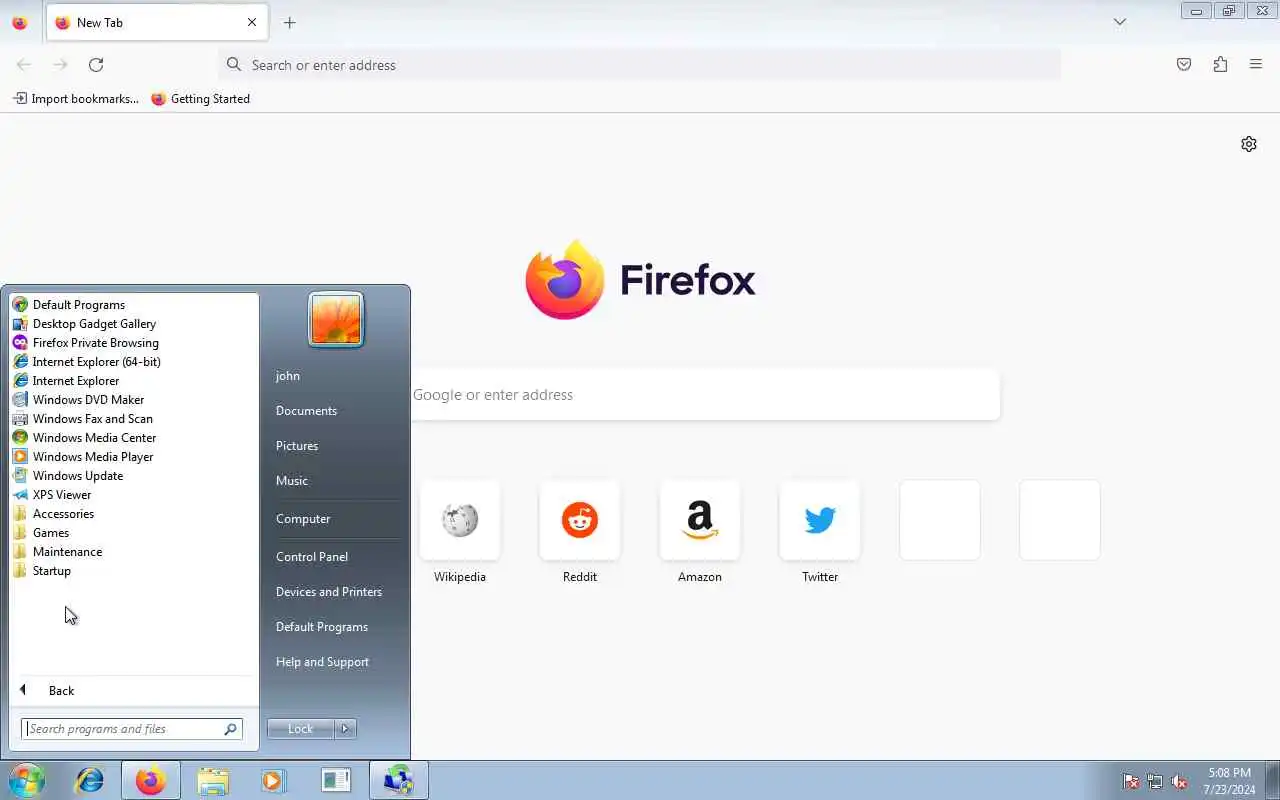
Task: Switch to Firefox on the taskbar
Action: pyautogui.click(x=151, y=780)
